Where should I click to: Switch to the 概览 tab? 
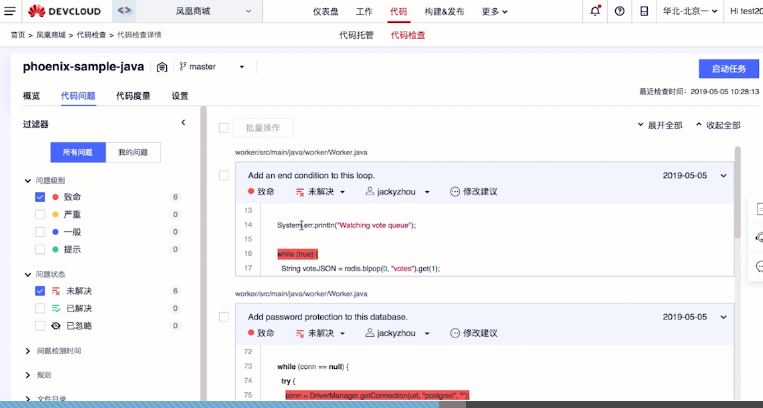point(31,96)
